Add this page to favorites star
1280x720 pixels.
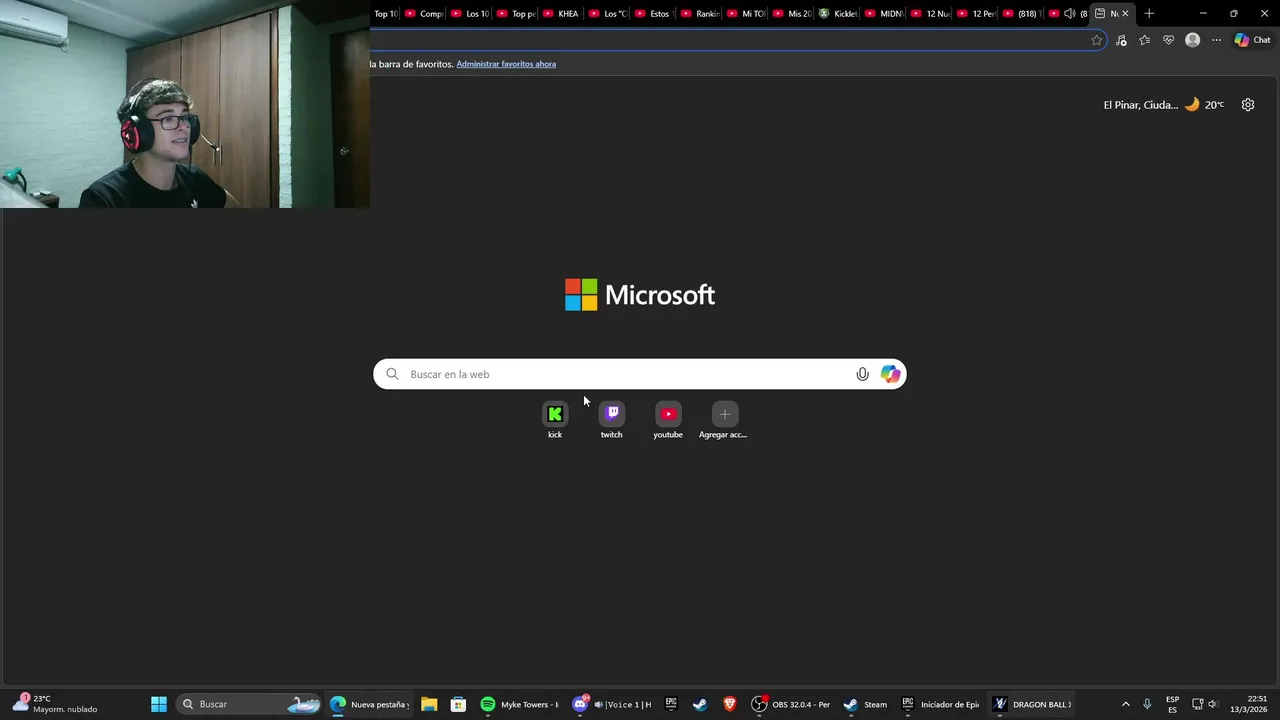click(x=1097, y=40)
